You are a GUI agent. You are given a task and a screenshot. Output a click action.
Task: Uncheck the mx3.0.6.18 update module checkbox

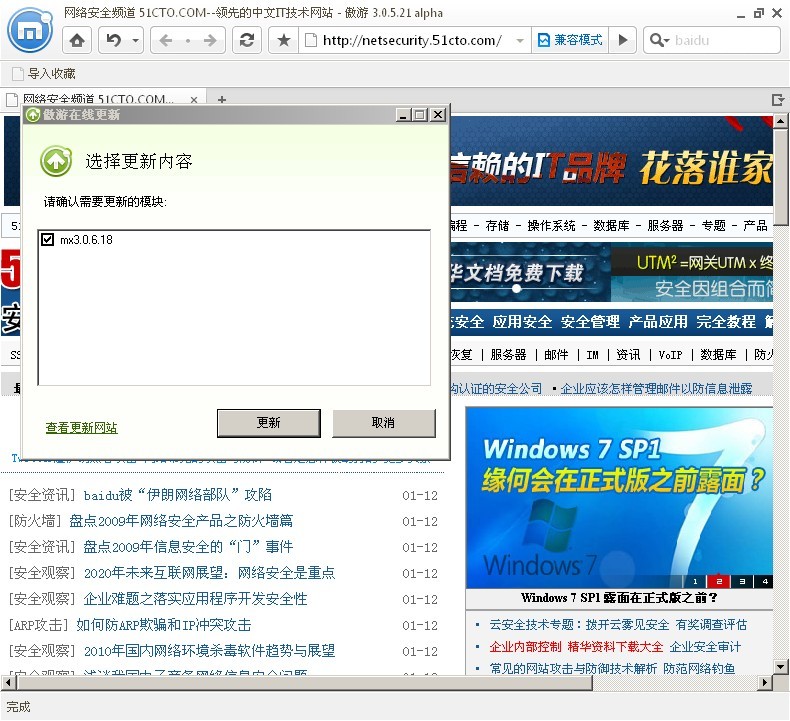pos(47,239)
